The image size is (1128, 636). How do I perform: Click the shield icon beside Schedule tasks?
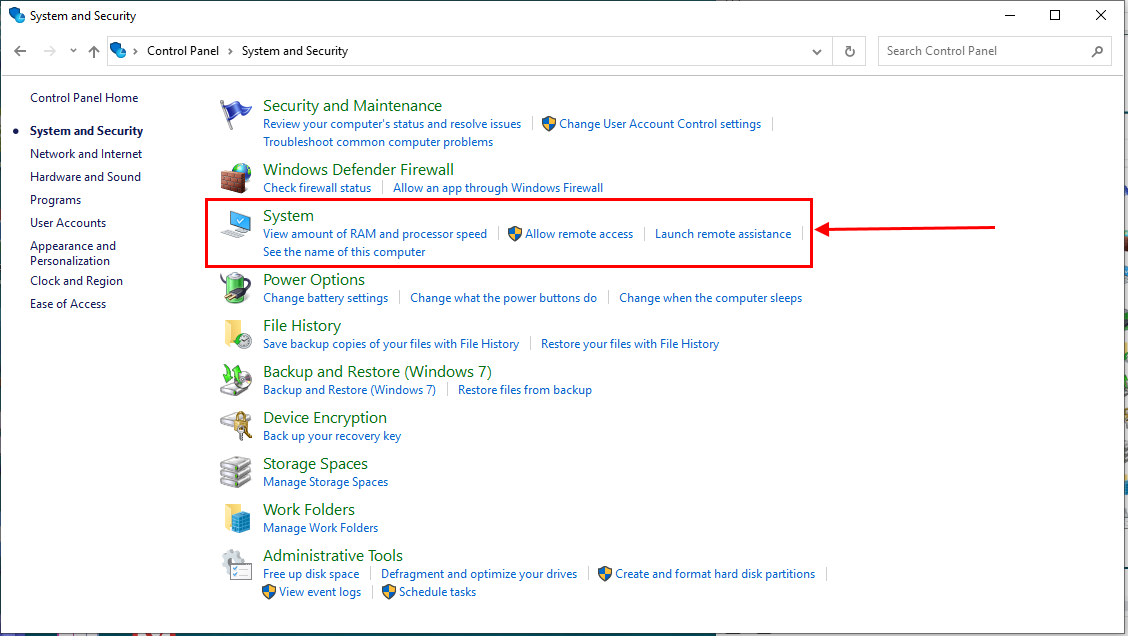coord(388,591)
